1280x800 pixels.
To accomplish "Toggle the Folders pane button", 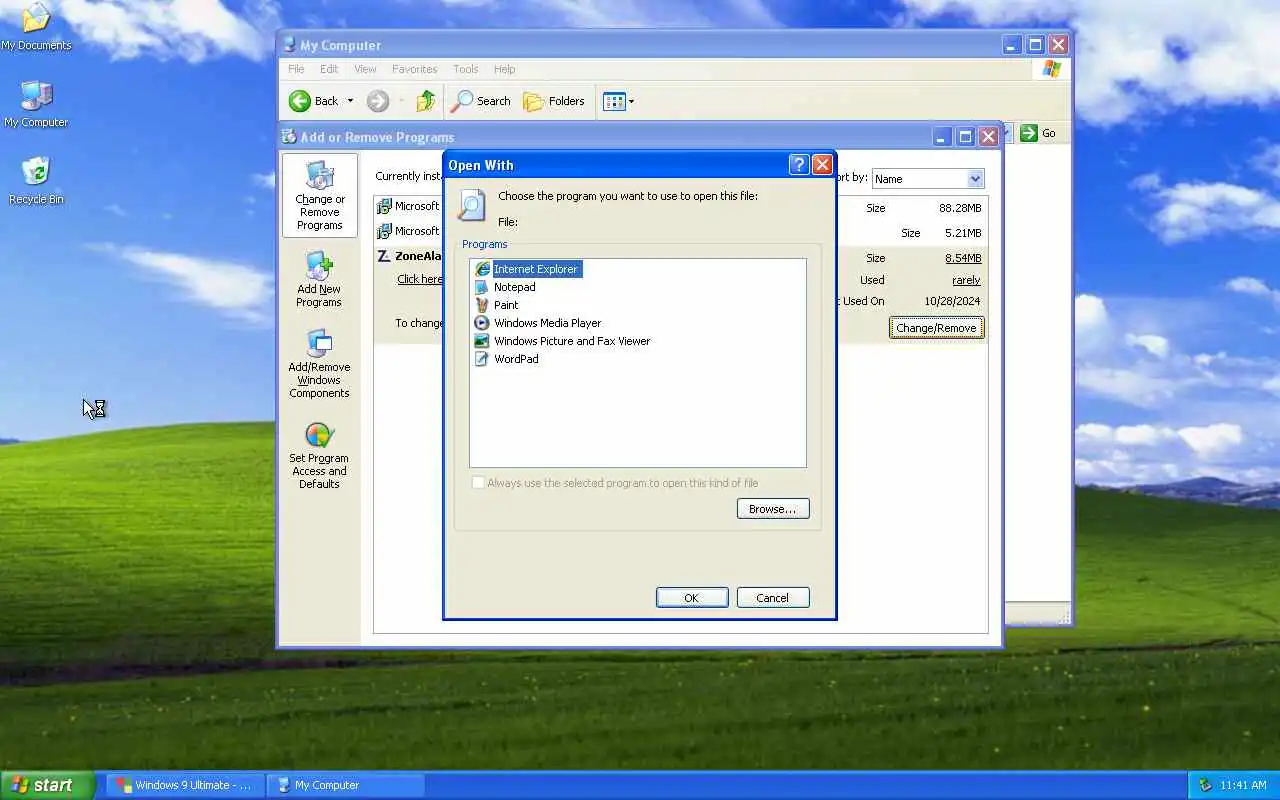I will click(554, 101).
